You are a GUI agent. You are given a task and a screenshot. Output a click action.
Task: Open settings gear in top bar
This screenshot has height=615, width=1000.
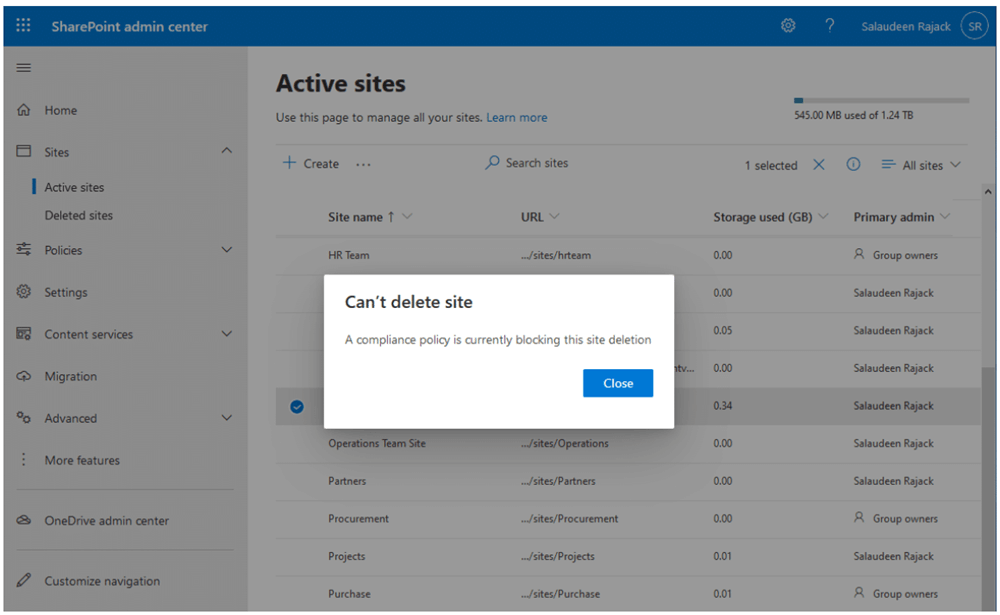[x=788, y=26]
